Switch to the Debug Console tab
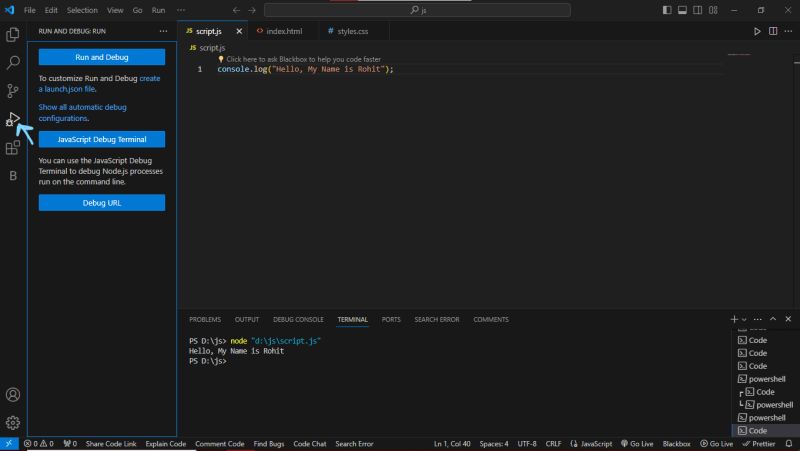 [x=298, y=319]
